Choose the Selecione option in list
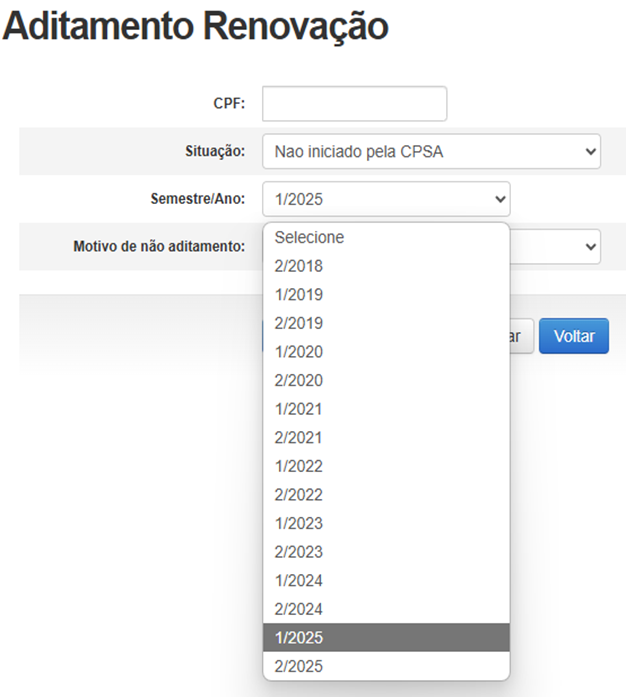The image size is (626, 697). coord(385,238)
